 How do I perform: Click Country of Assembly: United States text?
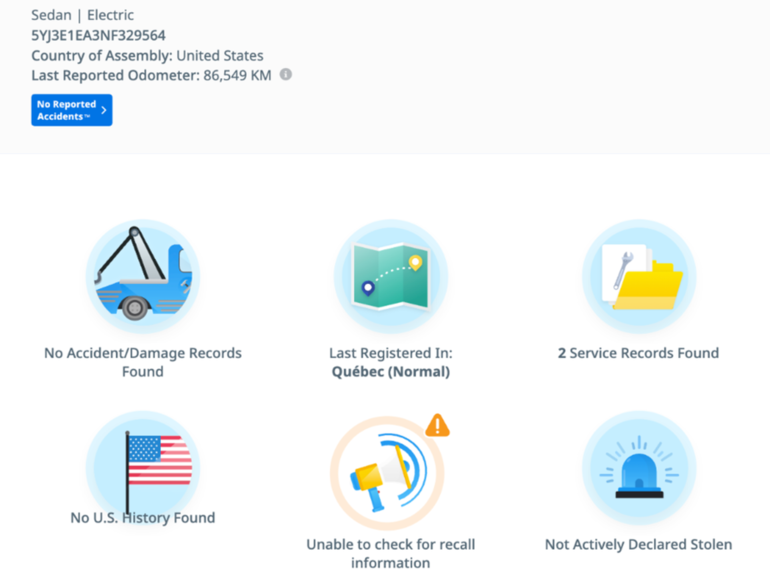(x=147, y=56)
